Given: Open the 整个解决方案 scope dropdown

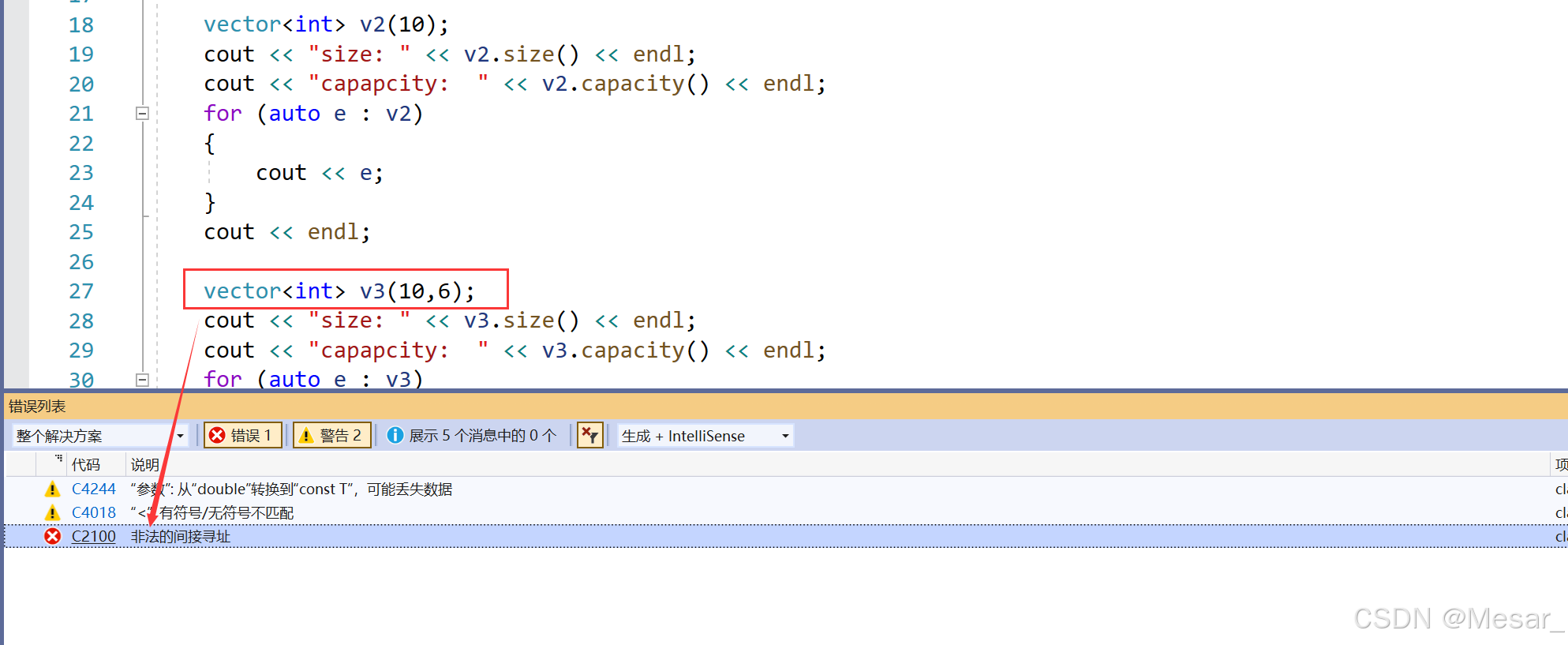Looking at the screenshot, I should coord(99,436).
